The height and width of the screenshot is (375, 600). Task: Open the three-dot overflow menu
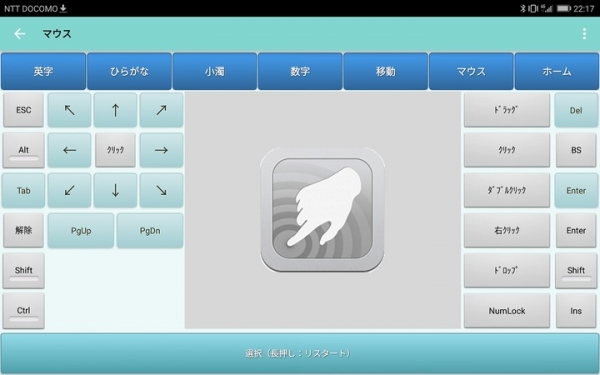584,34
